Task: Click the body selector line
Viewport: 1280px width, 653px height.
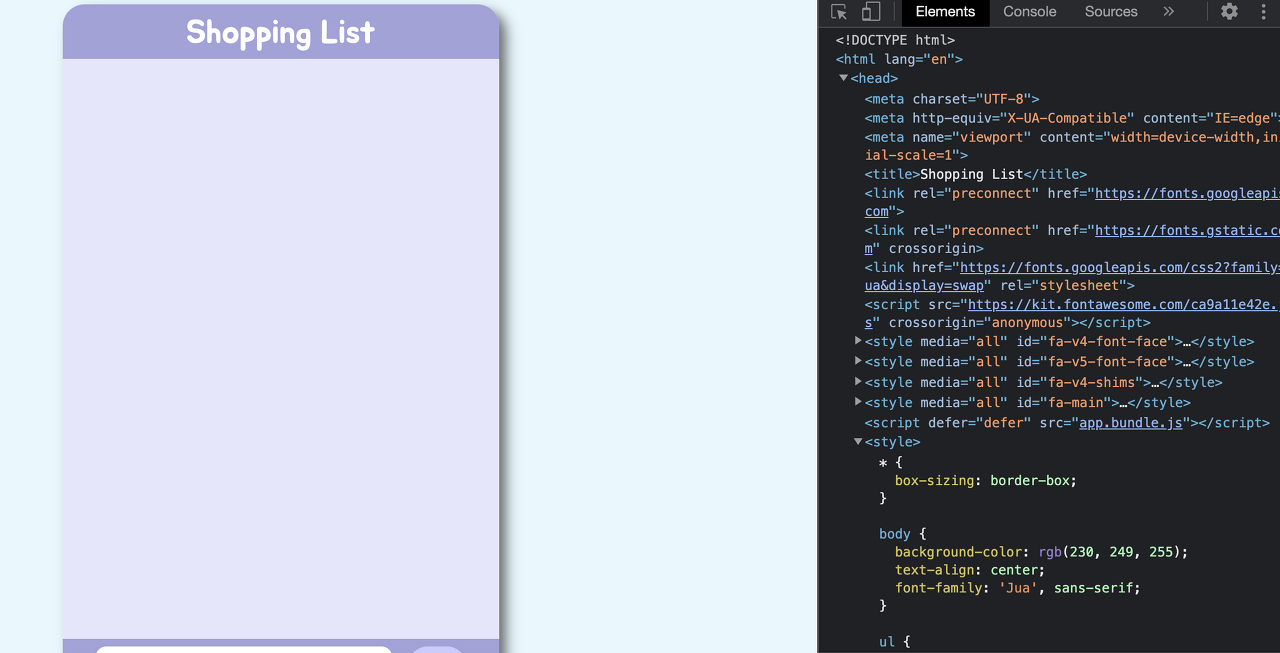Action: pyautogui.click(x=903, y=534)
